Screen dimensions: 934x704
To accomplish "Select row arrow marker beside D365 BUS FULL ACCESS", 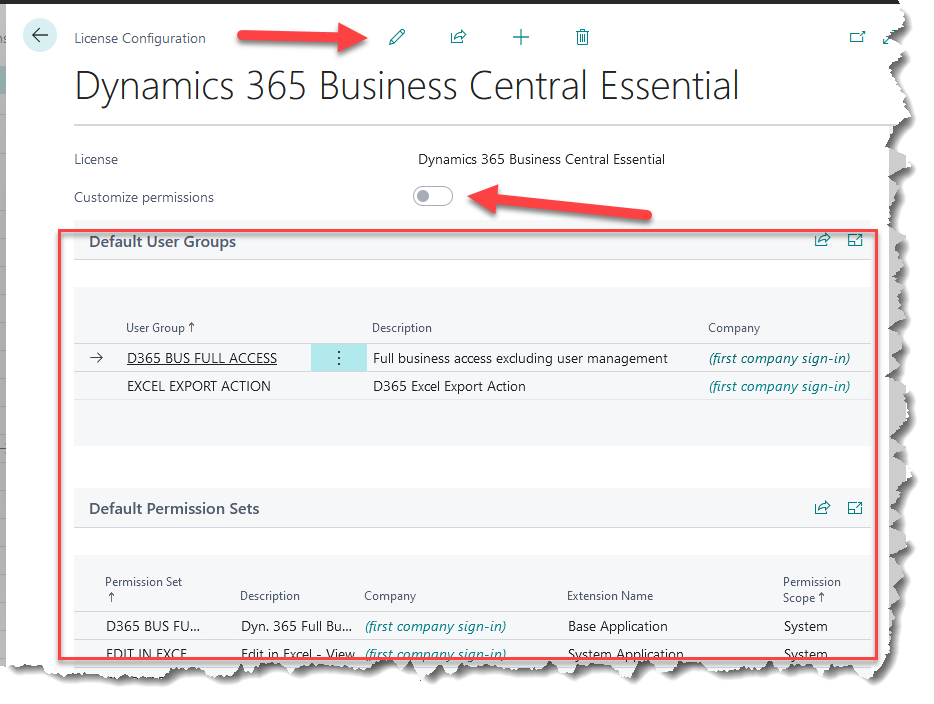I will tap(96, 358).
